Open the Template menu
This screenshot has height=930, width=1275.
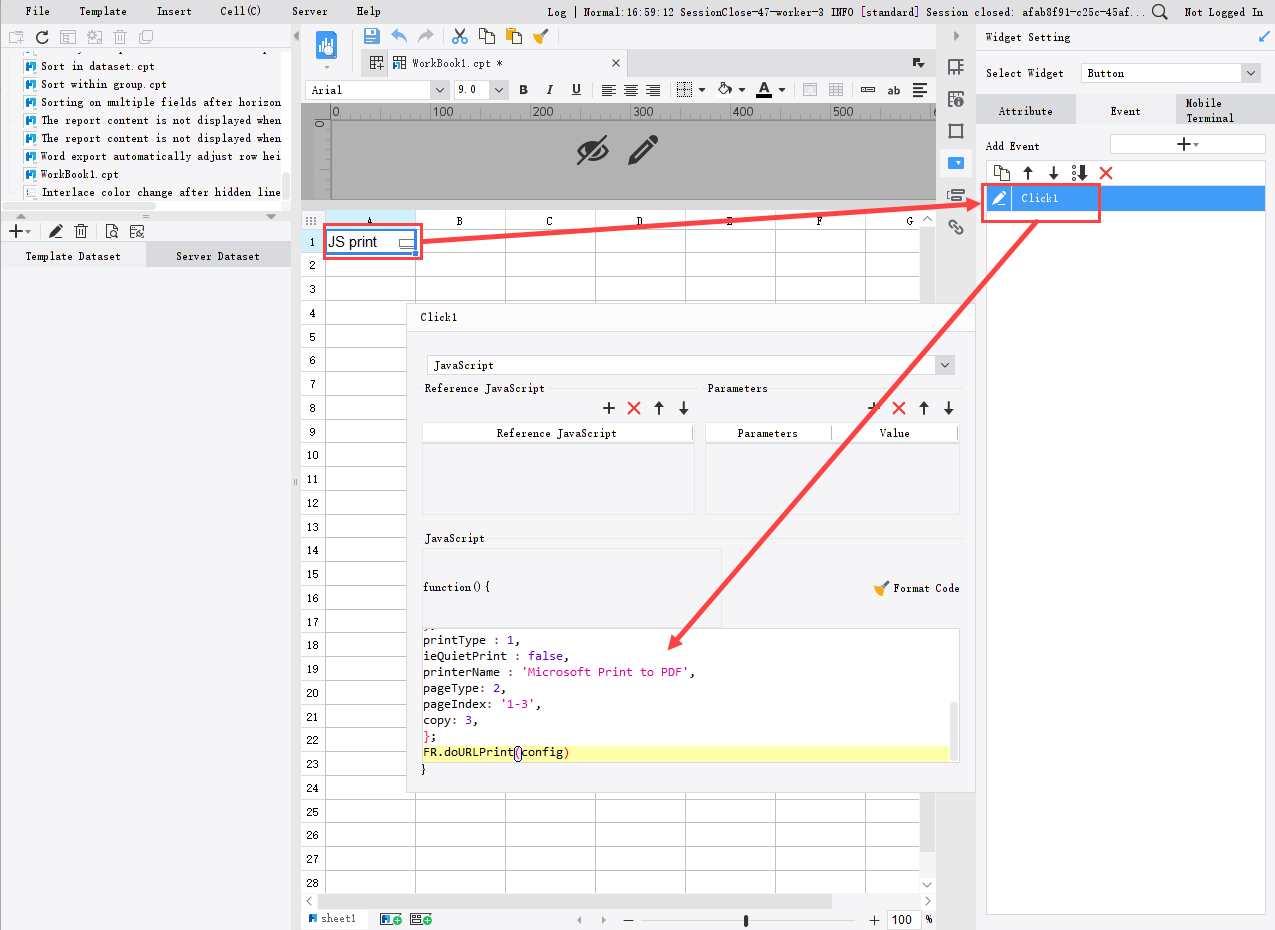click(102, 11)
